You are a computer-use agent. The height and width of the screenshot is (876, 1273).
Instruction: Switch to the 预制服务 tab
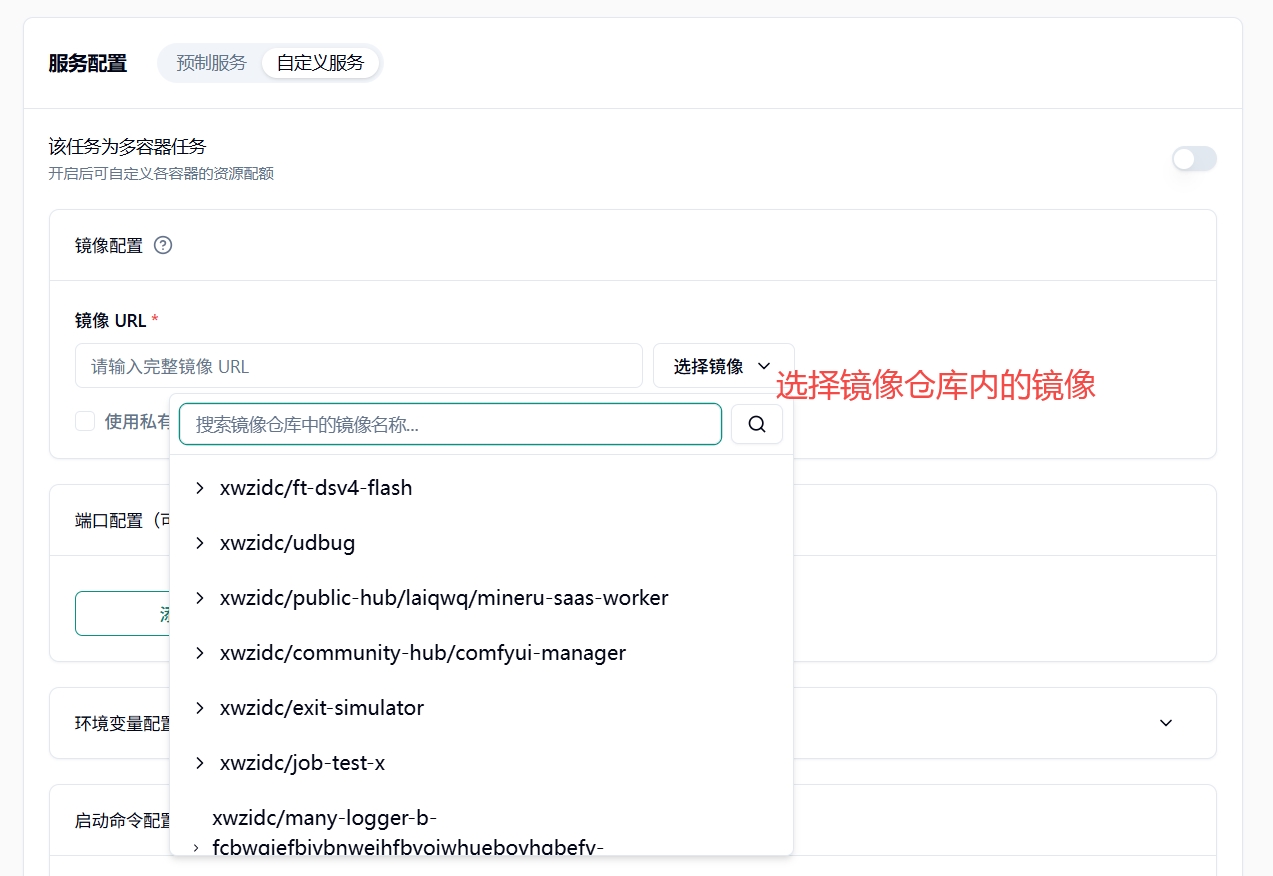pyautogui.click(x=211, y=63)
